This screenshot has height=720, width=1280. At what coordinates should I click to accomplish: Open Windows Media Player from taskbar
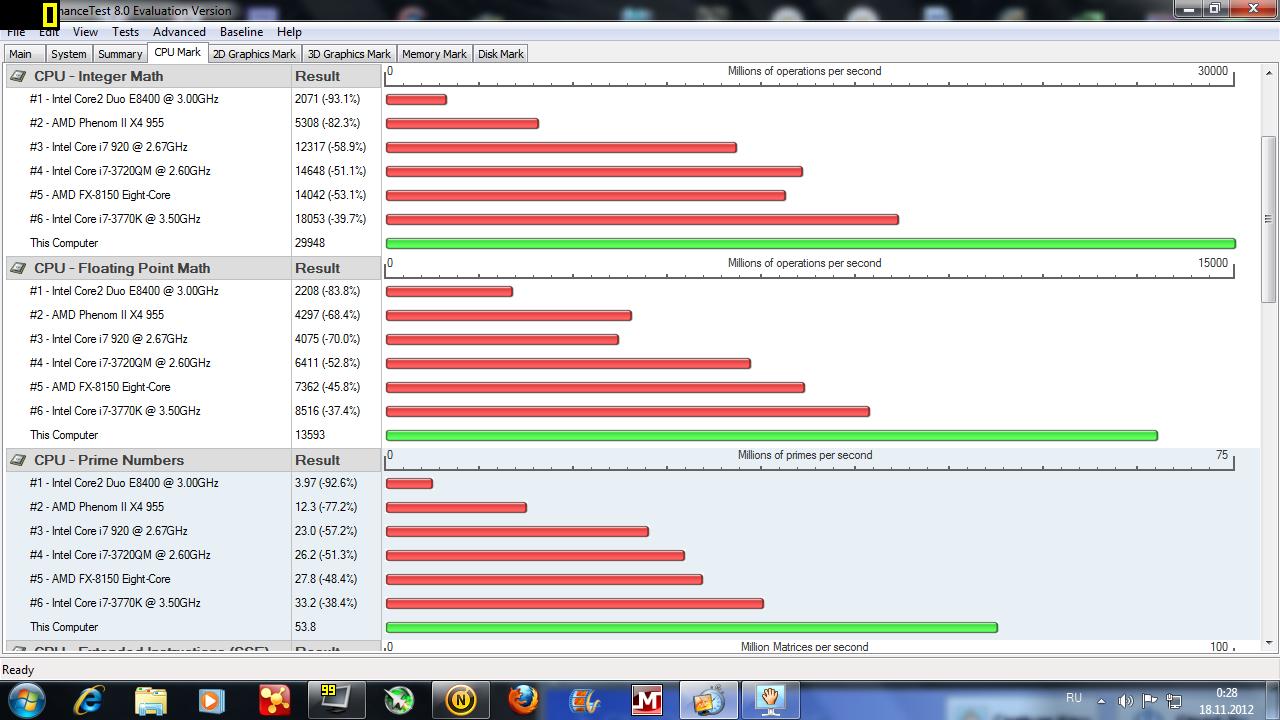212,700
